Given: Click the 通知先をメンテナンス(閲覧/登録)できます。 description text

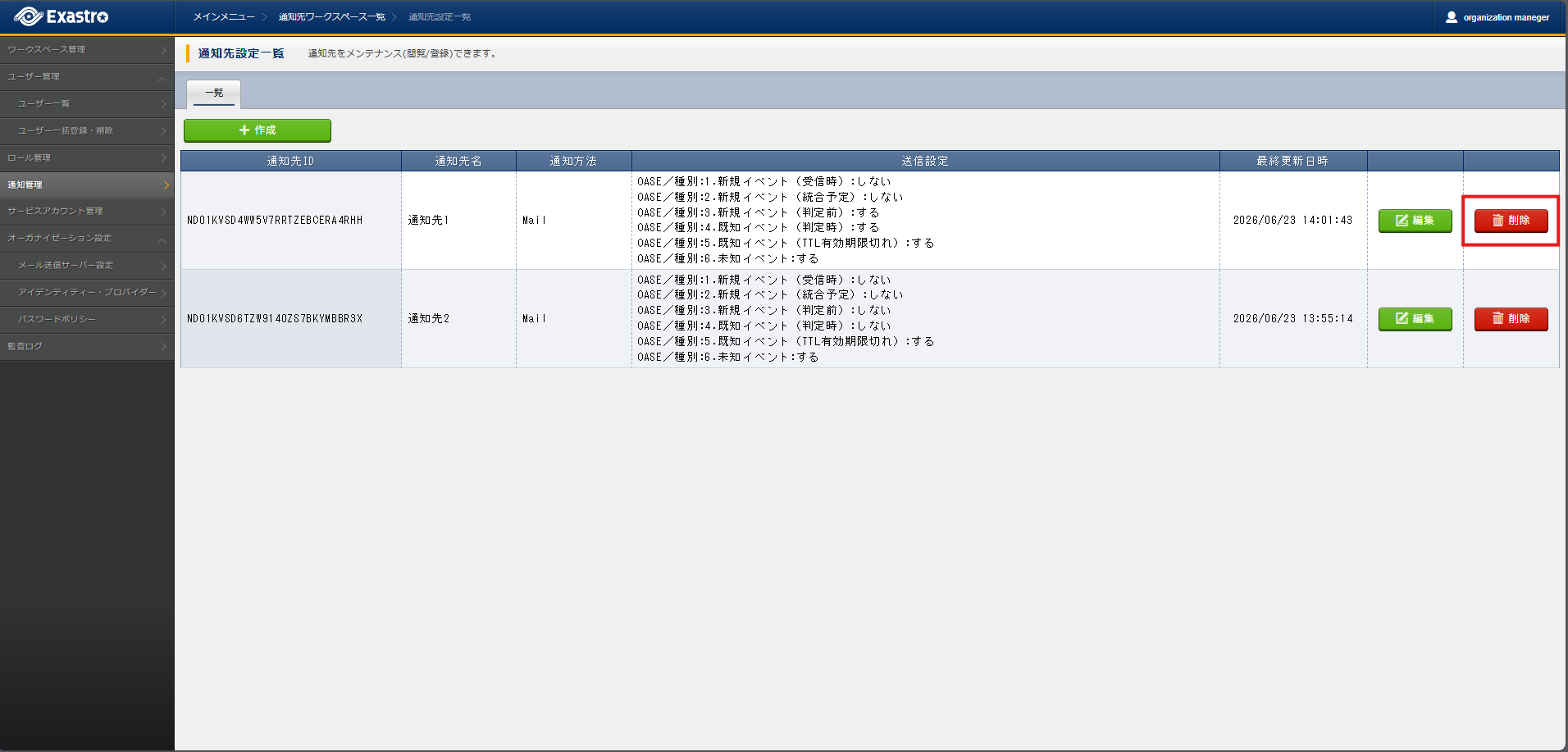Looking at the screenshot, I should pyautogui.click(x=402, y=54).
